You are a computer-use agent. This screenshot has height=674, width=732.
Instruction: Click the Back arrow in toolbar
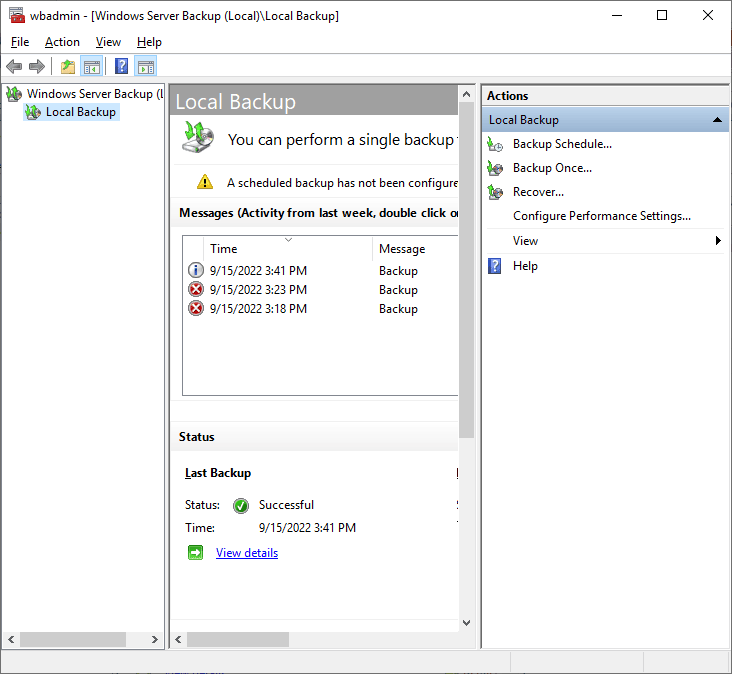14,67
